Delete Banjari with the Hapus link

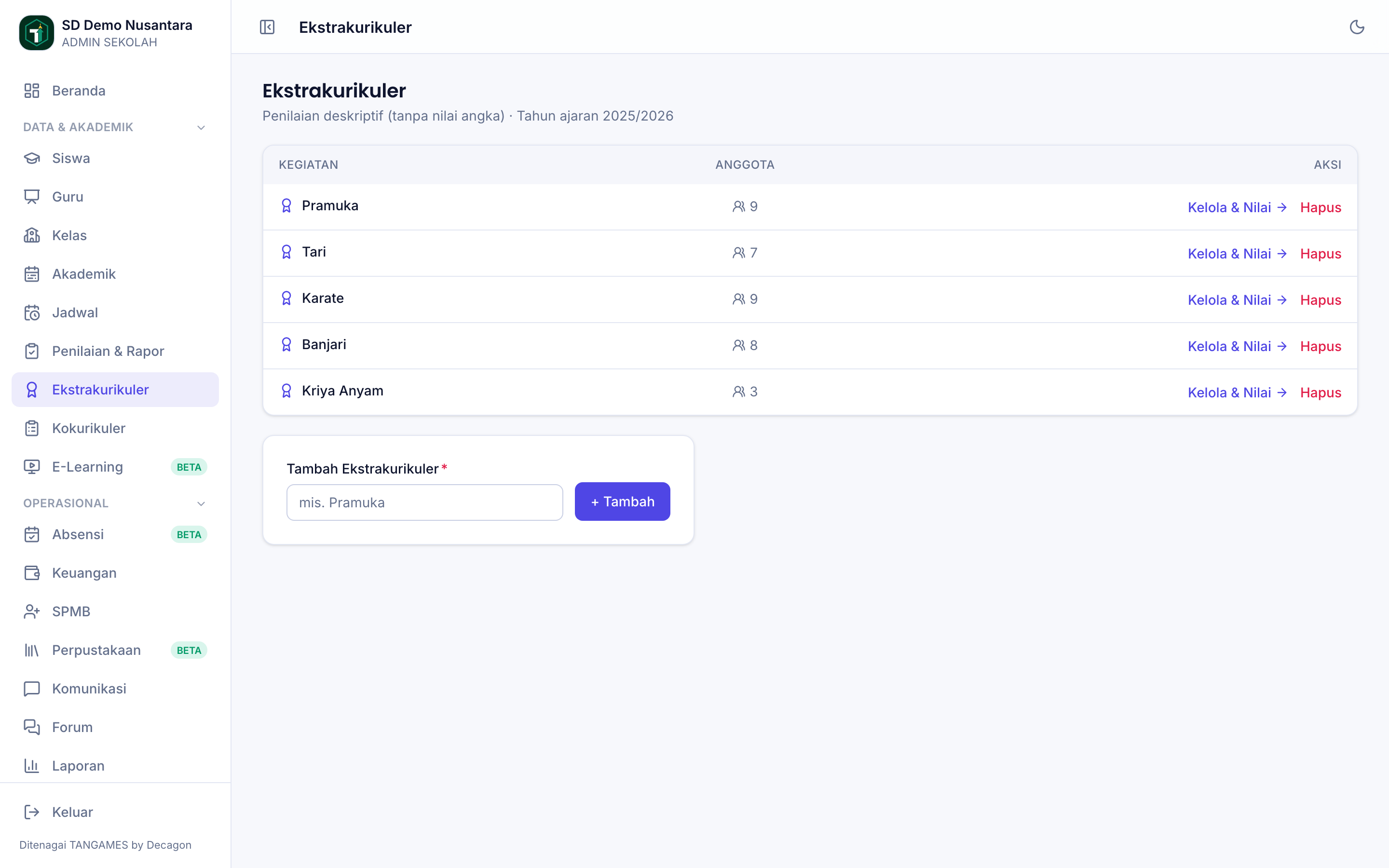1321,346
